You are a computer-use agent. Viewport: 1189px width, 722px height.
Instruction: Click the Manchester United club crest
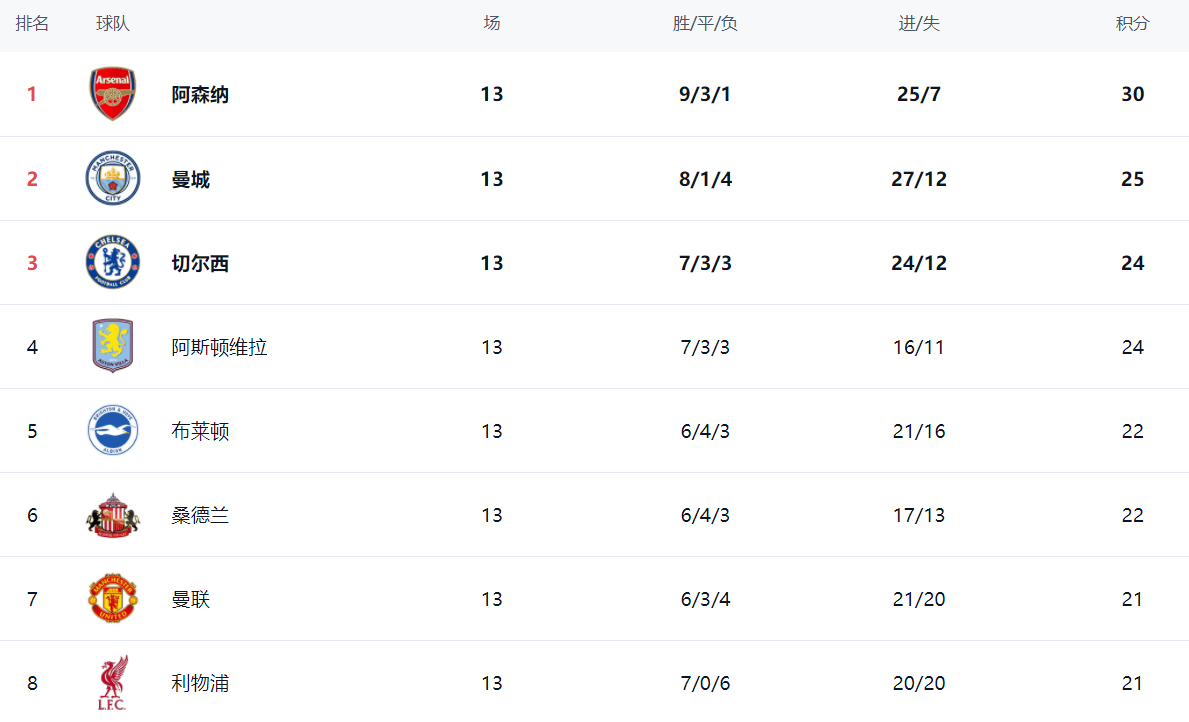point(112,599)
